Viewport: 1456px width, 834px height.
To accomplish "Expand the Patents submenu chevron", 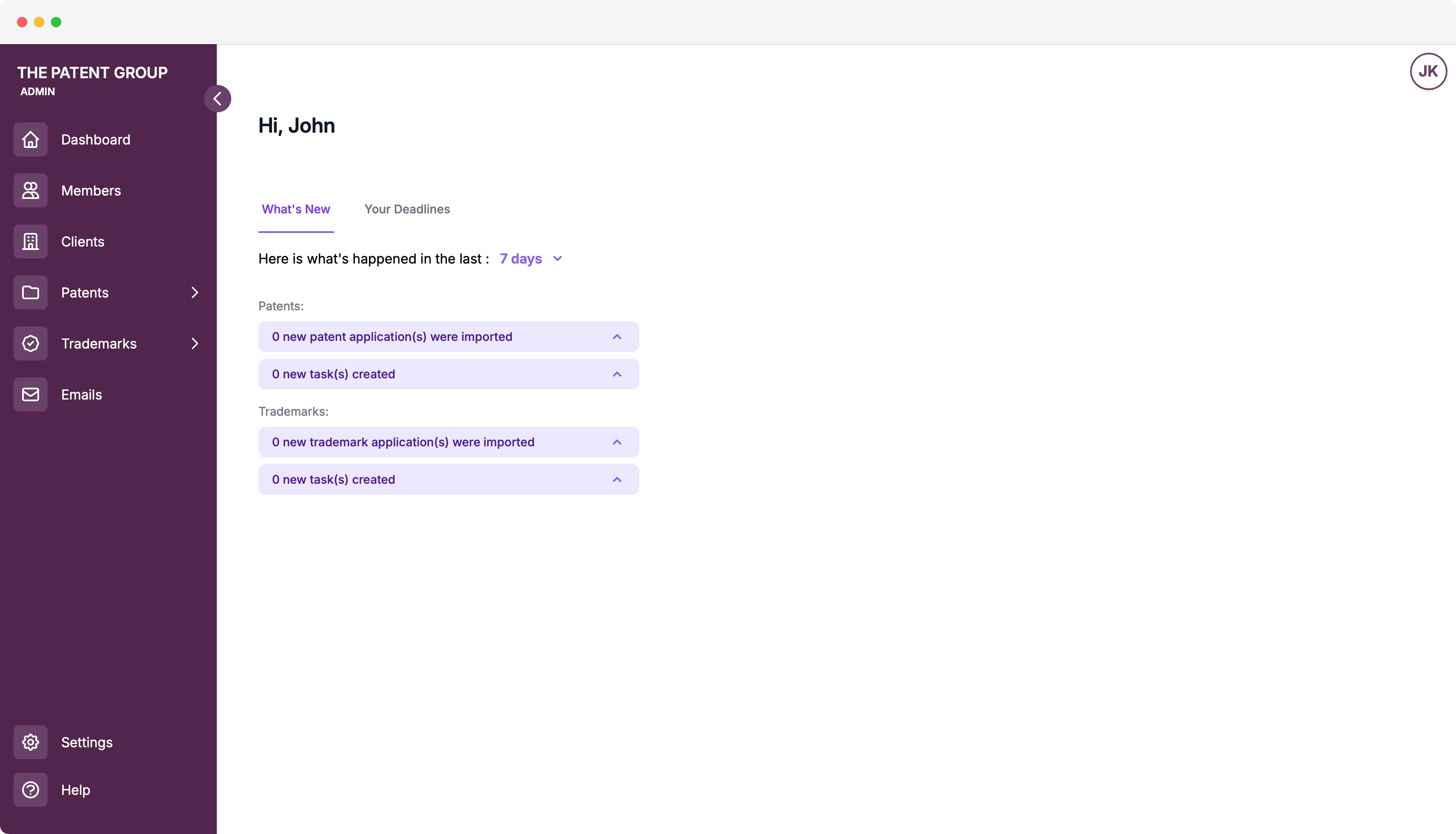I will (195, 293).
